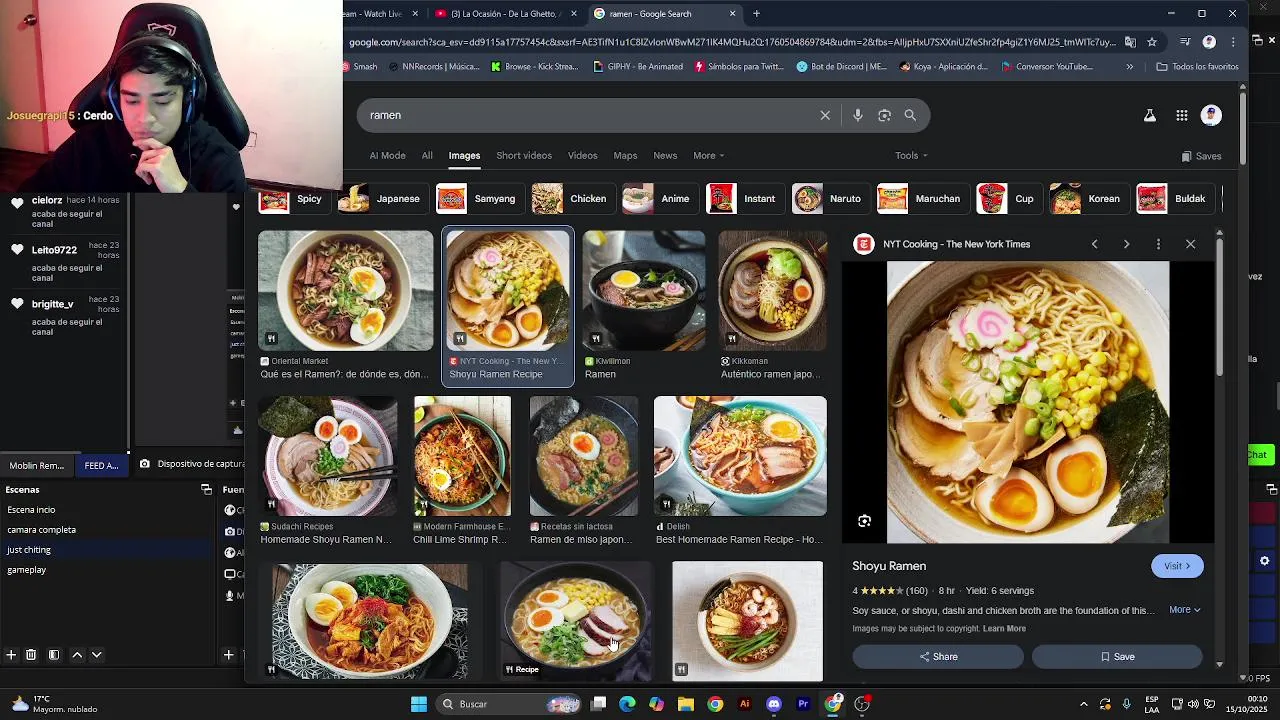Save the Shoyu Ramen image
Image resolution: width=1280 pixels, height=720 pixels.
[x=1117, y=657]
